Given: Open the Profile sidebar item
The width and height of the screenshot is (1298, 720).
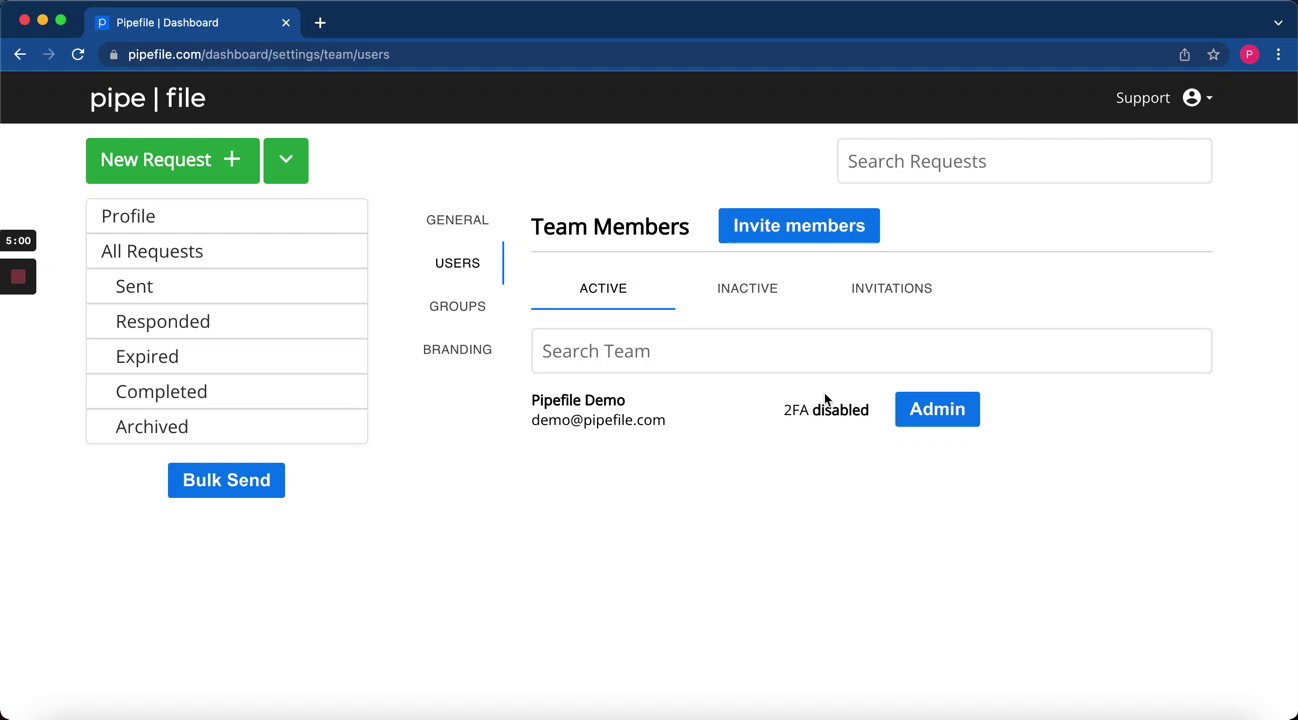Looking at the screenshot, I should (227, 216).
